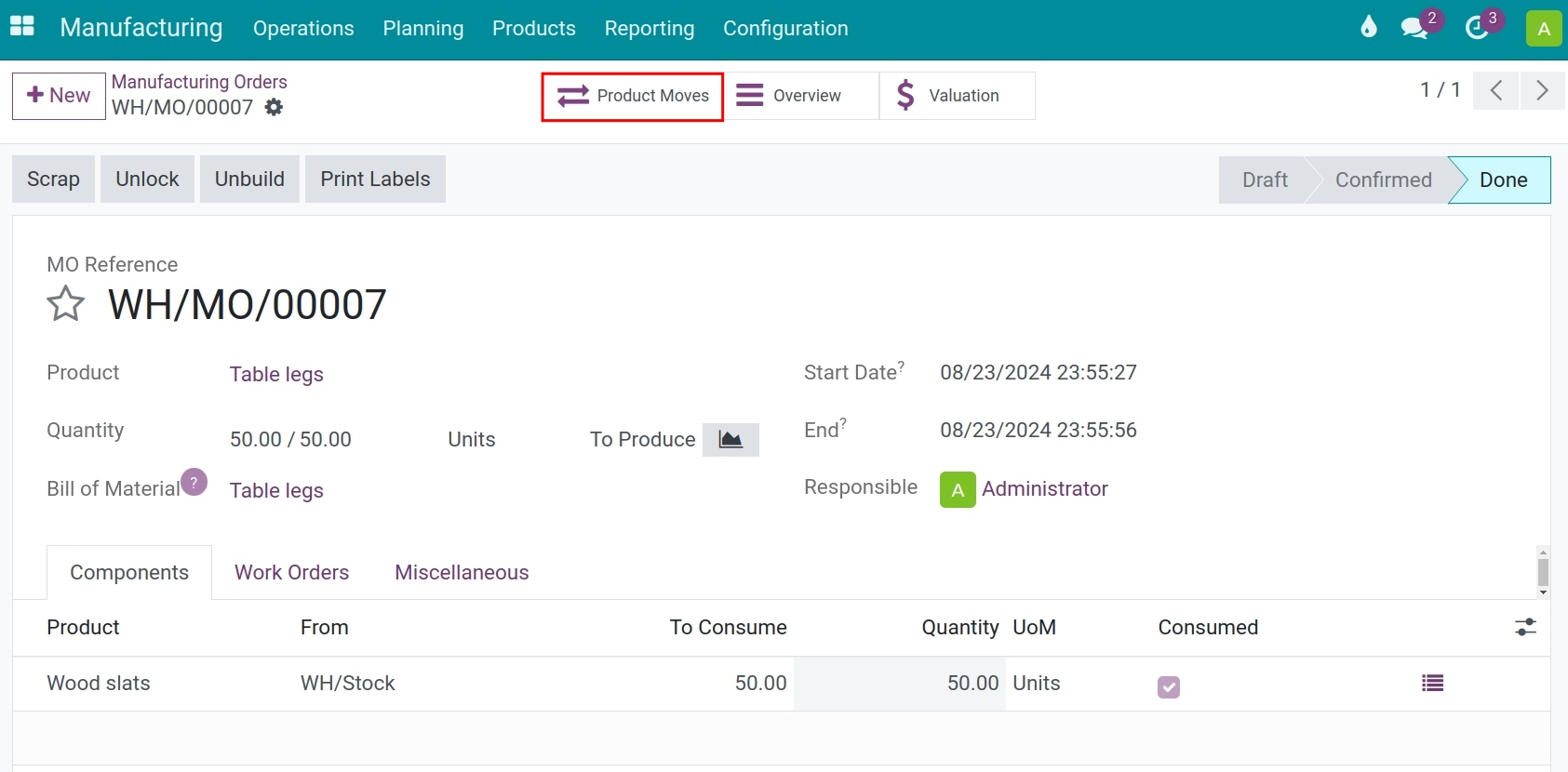Click the form scrollbar up arrow

1543,552
